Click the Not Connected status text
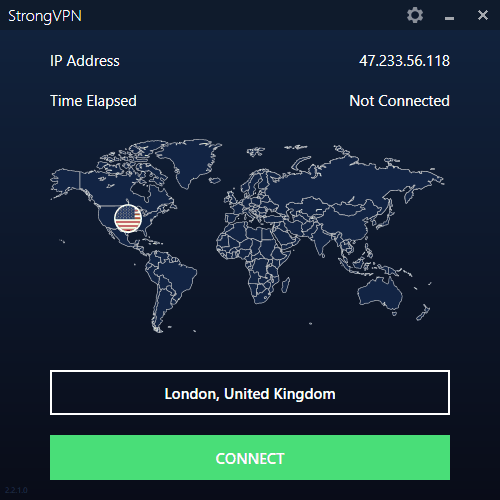The height and width of the screenshot is (500, 500). (399, 101)
